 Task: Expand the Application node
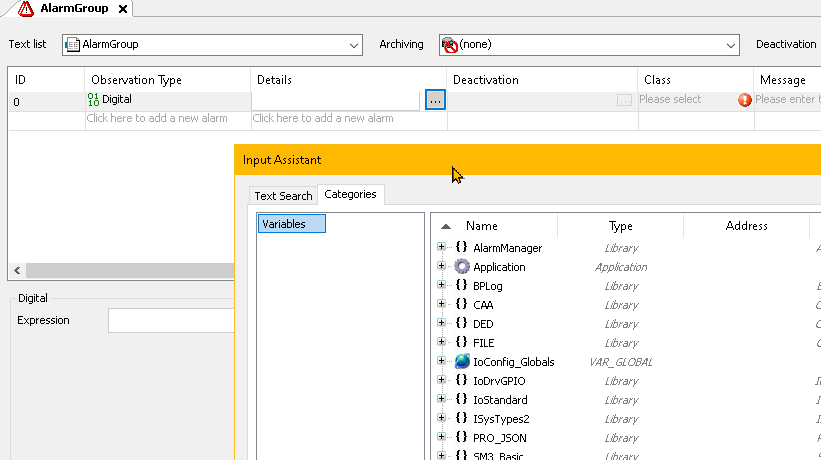[441, 266]
